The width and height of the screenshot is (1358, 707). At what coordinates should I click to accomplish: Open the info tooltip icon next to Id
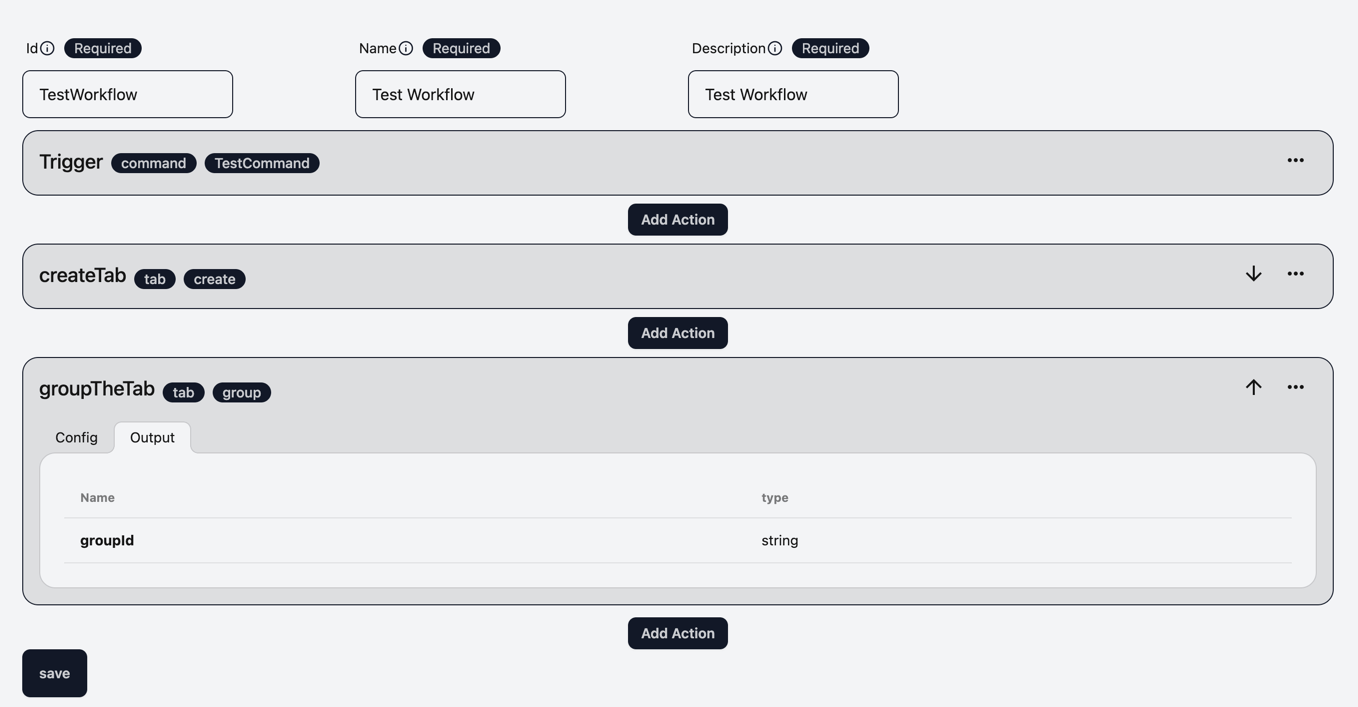click(48, 47)
